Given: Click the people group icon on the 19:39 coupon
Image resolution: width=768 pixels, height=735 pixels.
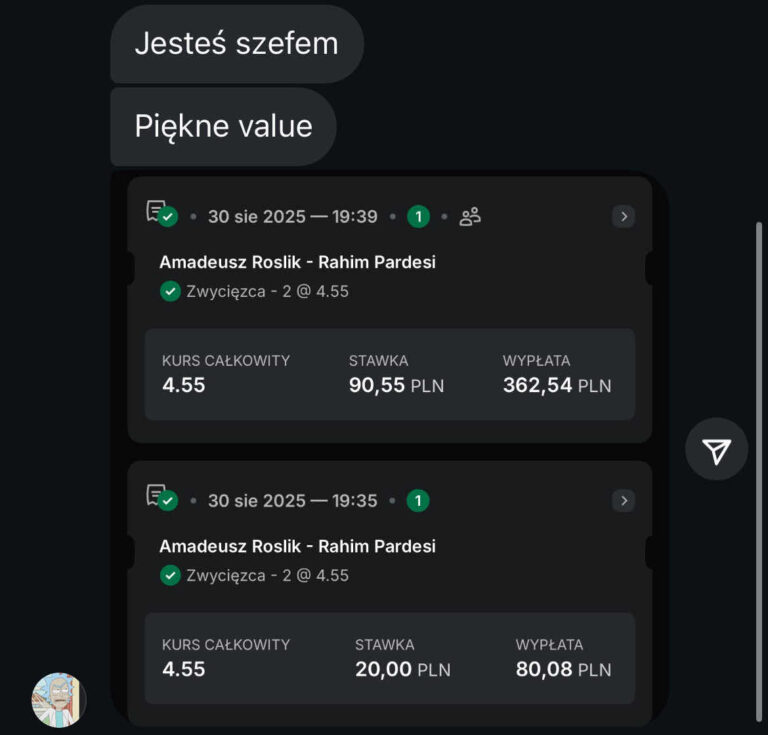Looking at the screenshot, I should click(470, 216).
